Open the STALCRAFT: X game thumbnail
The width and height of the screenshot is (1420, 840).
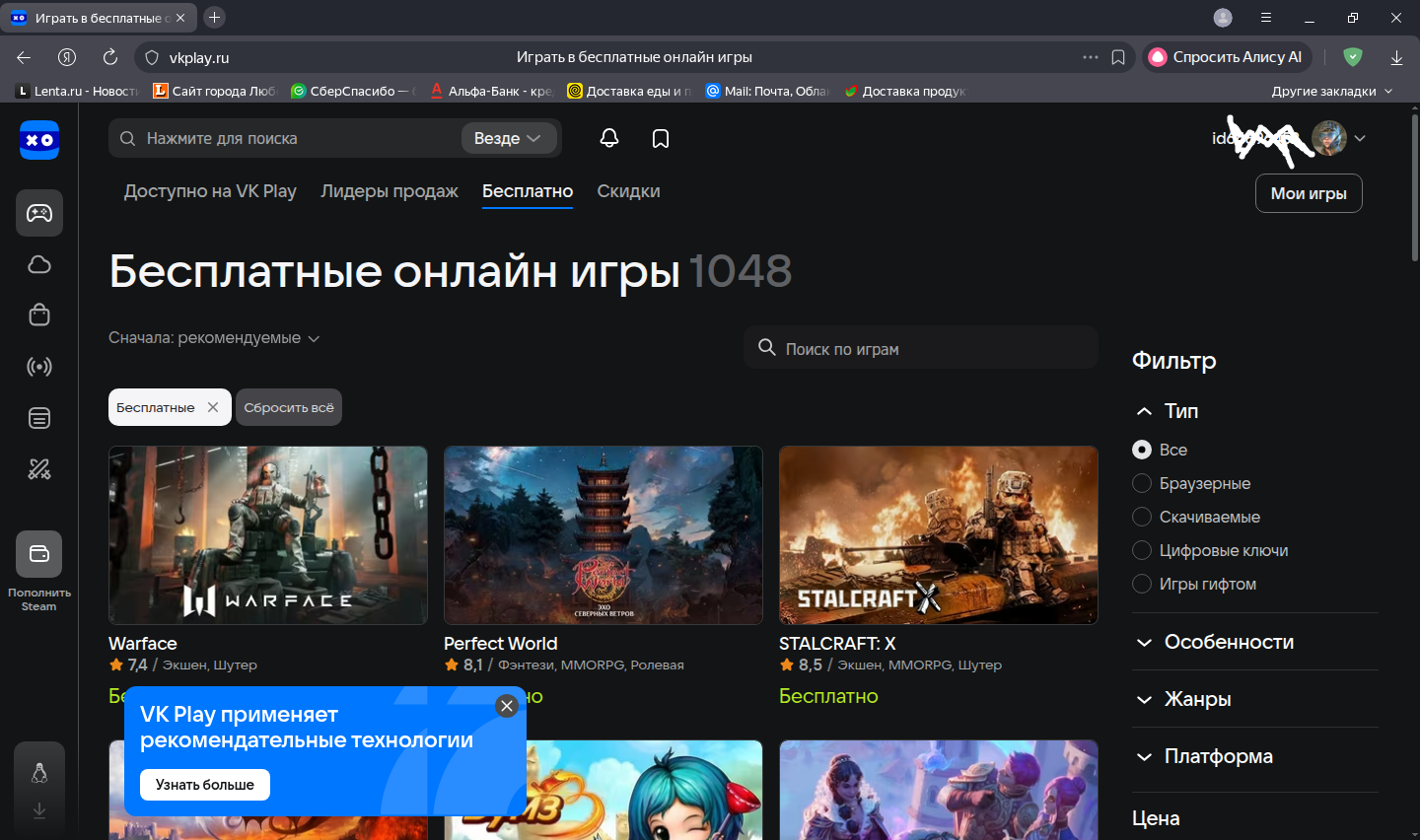point(939,535)
